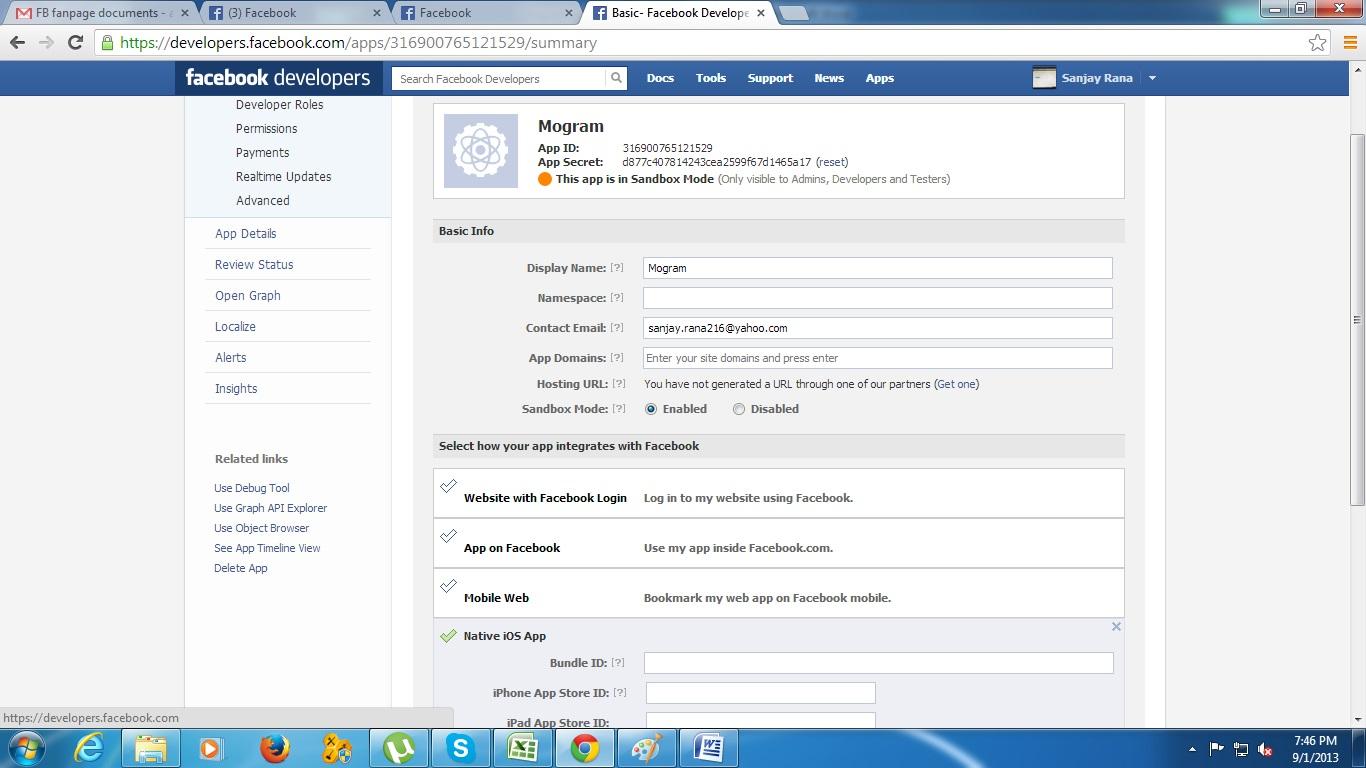The image size is (1366, 768).
Task: Open Insights in the sidebar
Action: pyautogui.click(x=236, y=389)
